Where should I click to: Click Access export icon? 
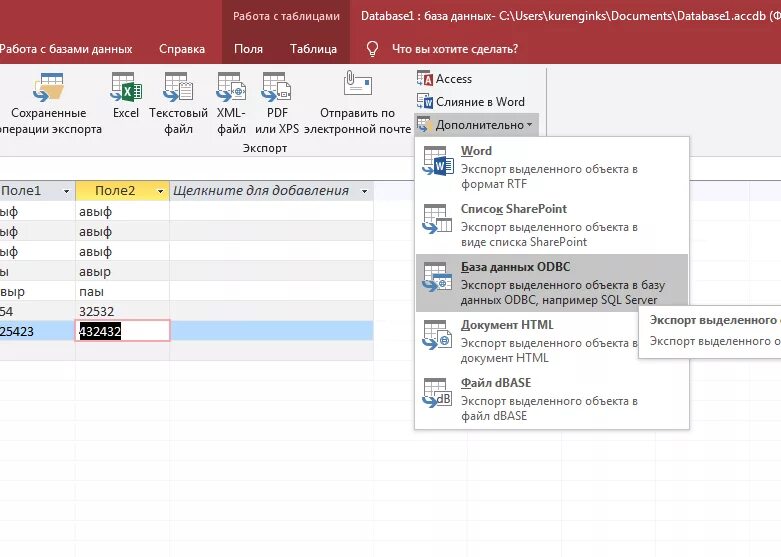[424, 78]
